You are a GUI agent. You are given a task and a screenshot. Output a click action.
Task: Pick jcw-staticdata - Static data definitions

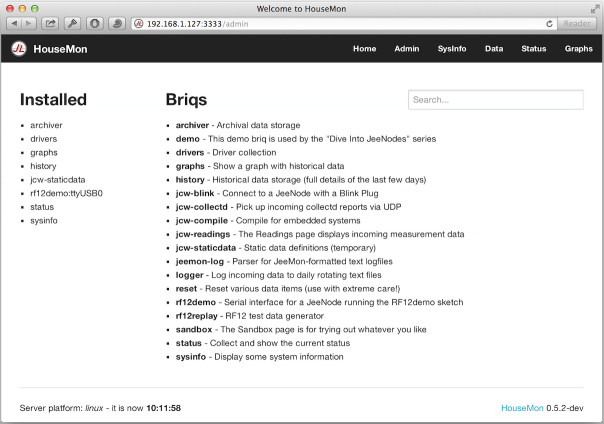tap(276, 248)
